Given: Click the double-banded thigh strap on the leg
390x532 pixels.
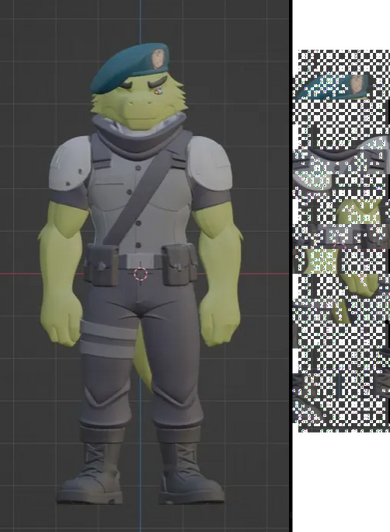Looking at the screenshot, I should coord(108,339).
